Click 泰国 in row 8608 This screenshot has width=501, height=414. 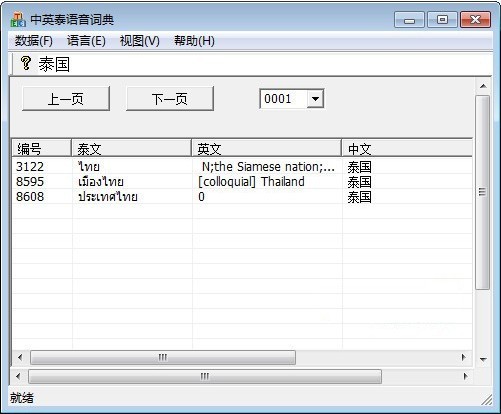[359, 197]
